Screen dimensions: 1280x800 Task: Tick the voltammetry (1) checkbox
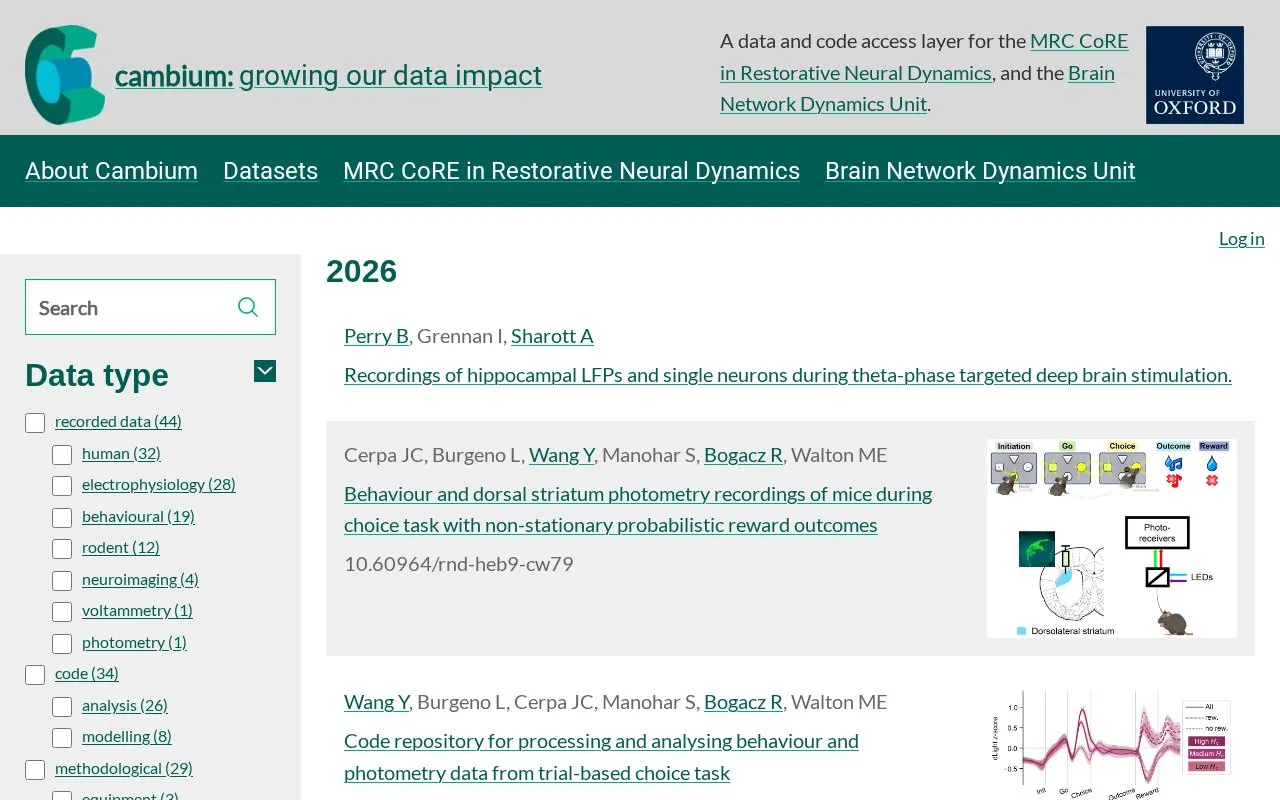[x=62, y=611]
